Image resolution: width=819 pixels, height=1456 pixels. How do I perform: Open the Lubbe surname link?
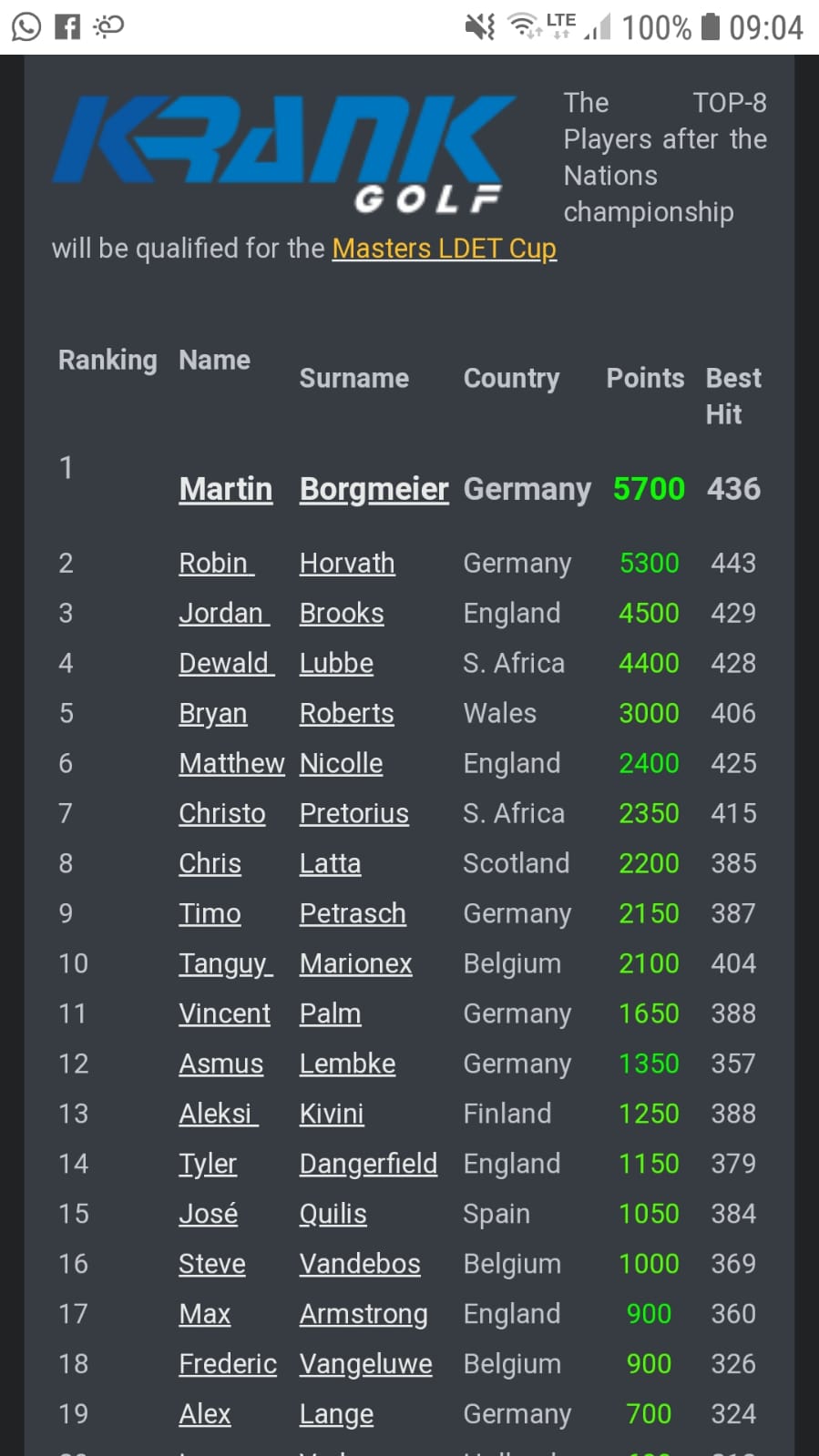click(336, 664)
